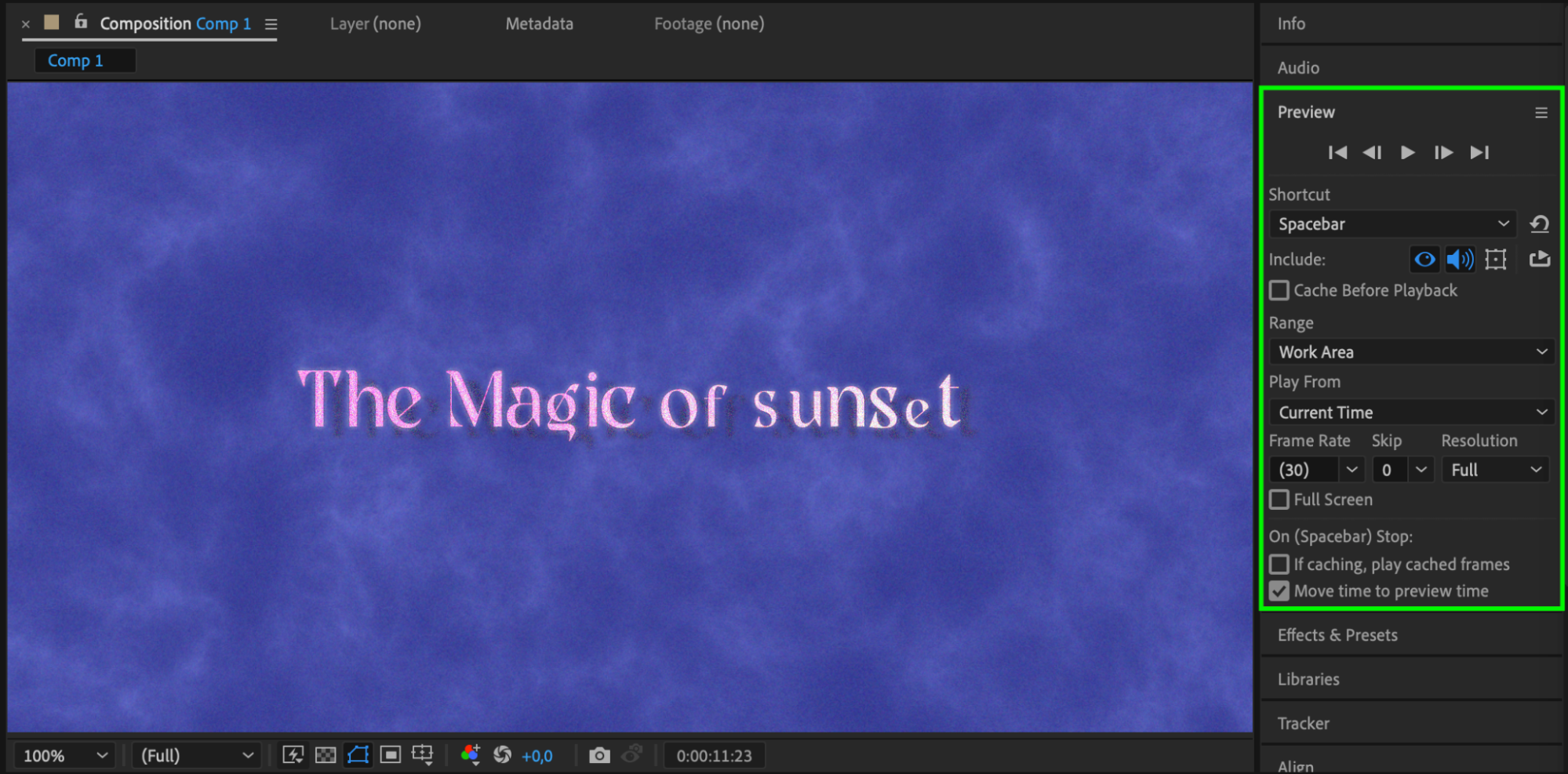Enable the Full Screen checkbox
This screenshot has width=1568, height=774.
point(1279,500)
